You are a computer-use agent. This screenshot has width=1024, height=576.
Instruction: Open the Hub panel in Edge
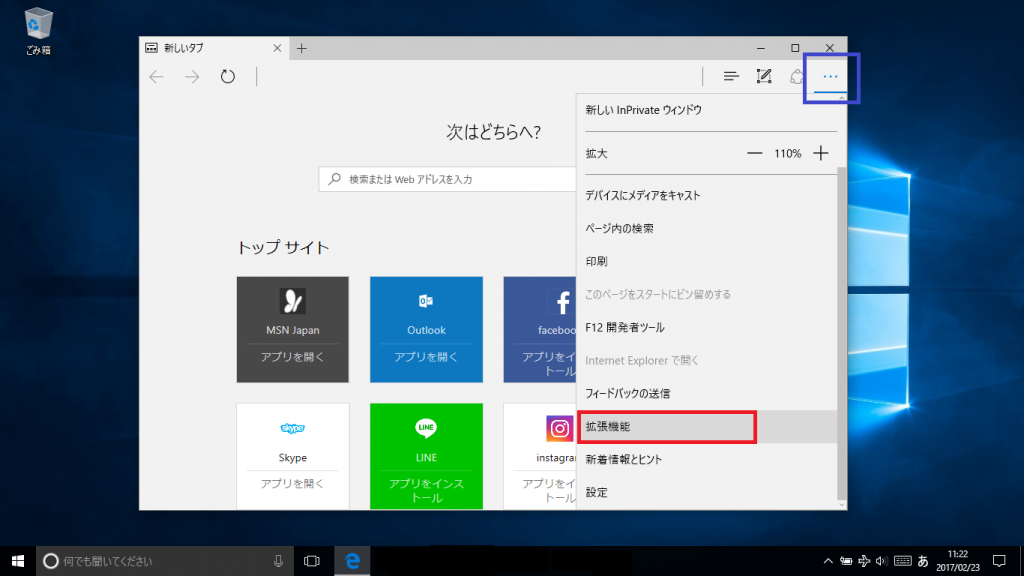pyautogui.click(x=731, y=76)
